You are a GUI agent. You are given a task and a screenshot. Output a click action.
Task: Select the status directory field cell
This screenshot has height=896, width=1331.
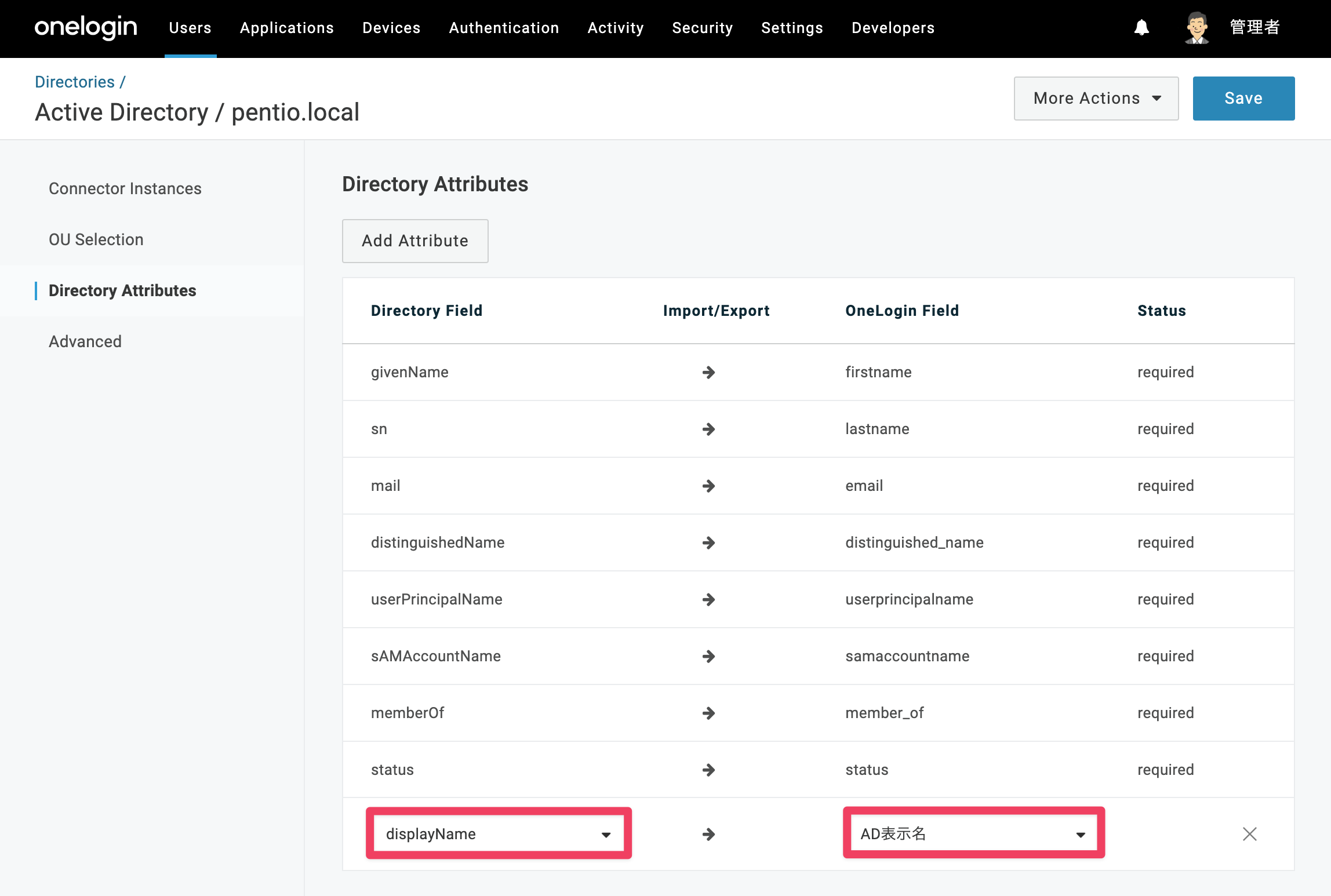[392, 770]
